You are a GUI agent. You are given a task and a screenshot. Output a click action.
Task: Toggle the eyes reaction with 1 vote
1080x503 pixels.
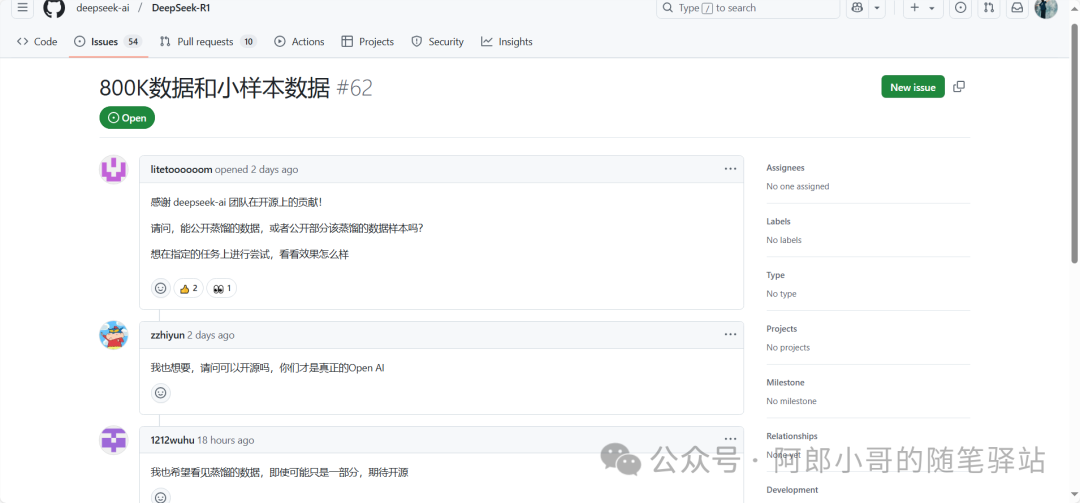tap(221, 288)
